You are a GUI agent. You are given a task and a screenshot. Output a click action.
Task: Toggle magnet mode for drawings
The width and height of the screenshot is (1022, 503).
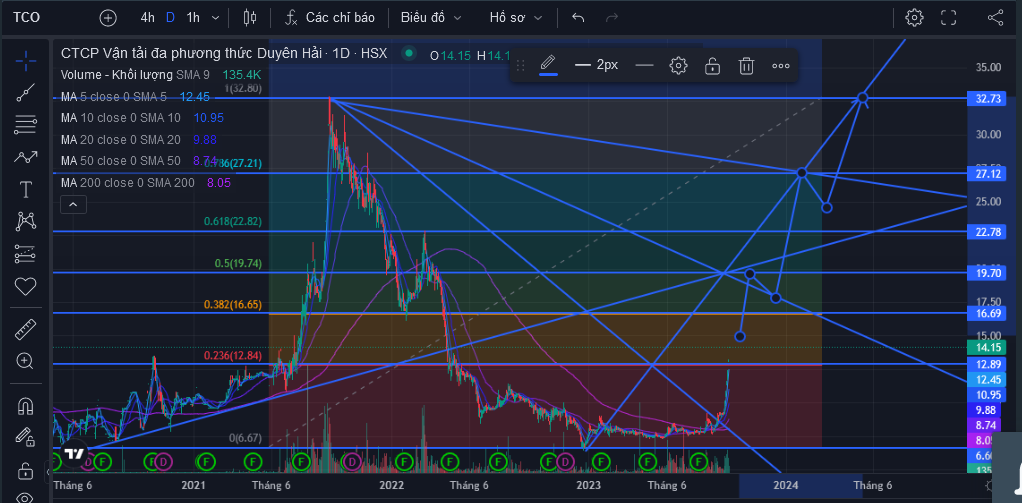pos(25,407)
